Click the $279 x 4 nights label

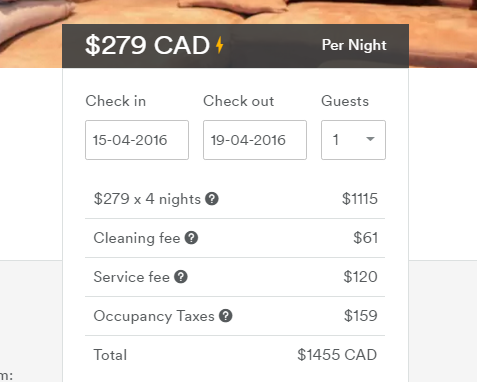point(147,199)
